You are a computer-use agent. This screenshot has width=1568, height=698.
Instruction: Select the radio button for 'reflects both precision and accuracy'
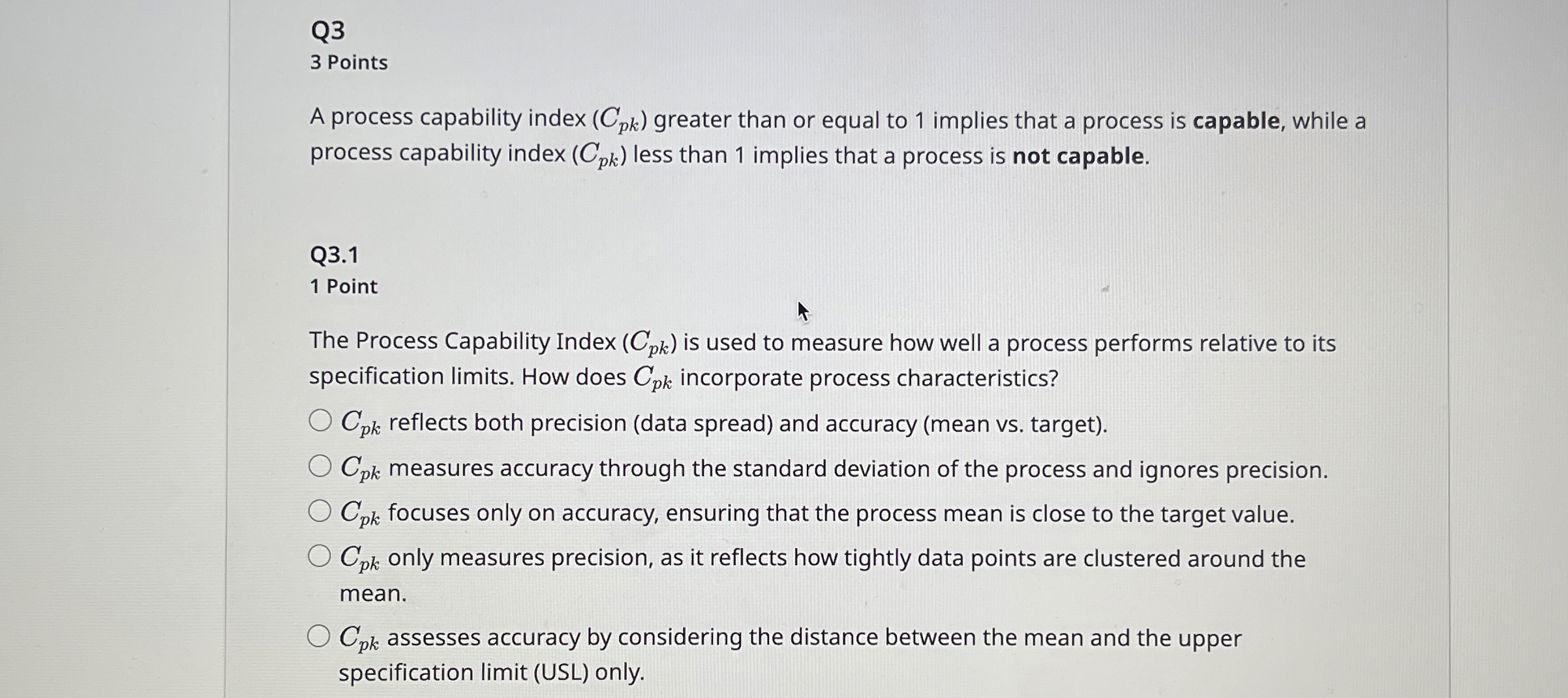[320, 422]
